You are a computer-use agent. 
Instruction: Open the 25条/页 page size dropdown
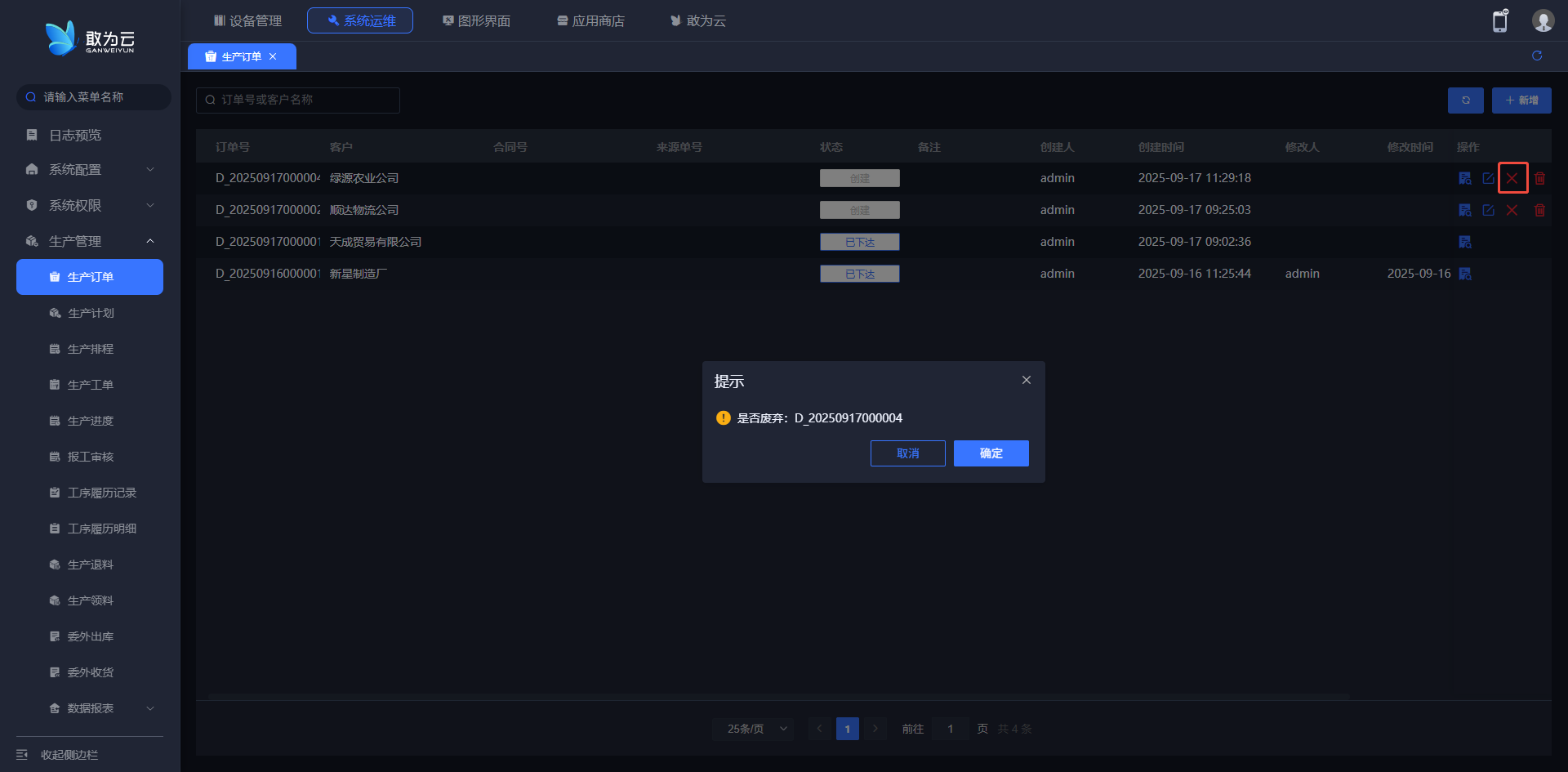coord(756,729)
